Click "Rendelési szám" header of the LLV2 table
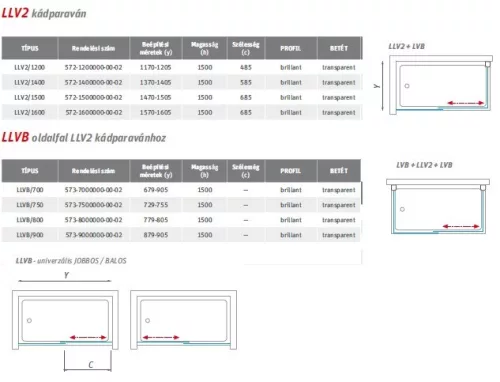This screenshot has width=500, height=382. tap(93, 48)
